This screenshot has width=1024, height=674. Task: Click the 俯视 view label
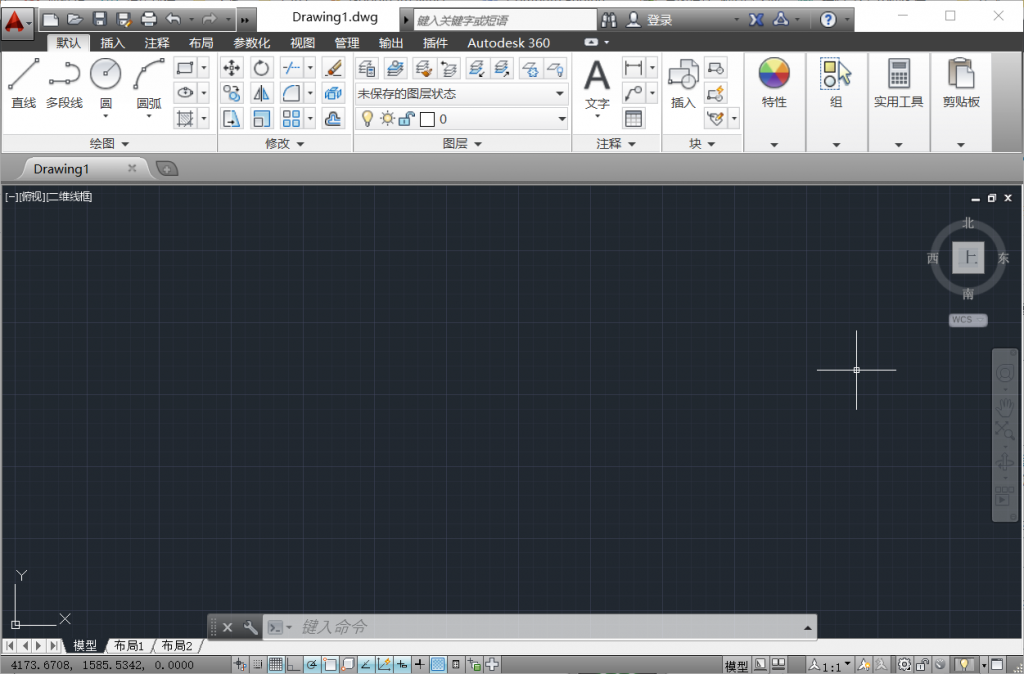33,197
